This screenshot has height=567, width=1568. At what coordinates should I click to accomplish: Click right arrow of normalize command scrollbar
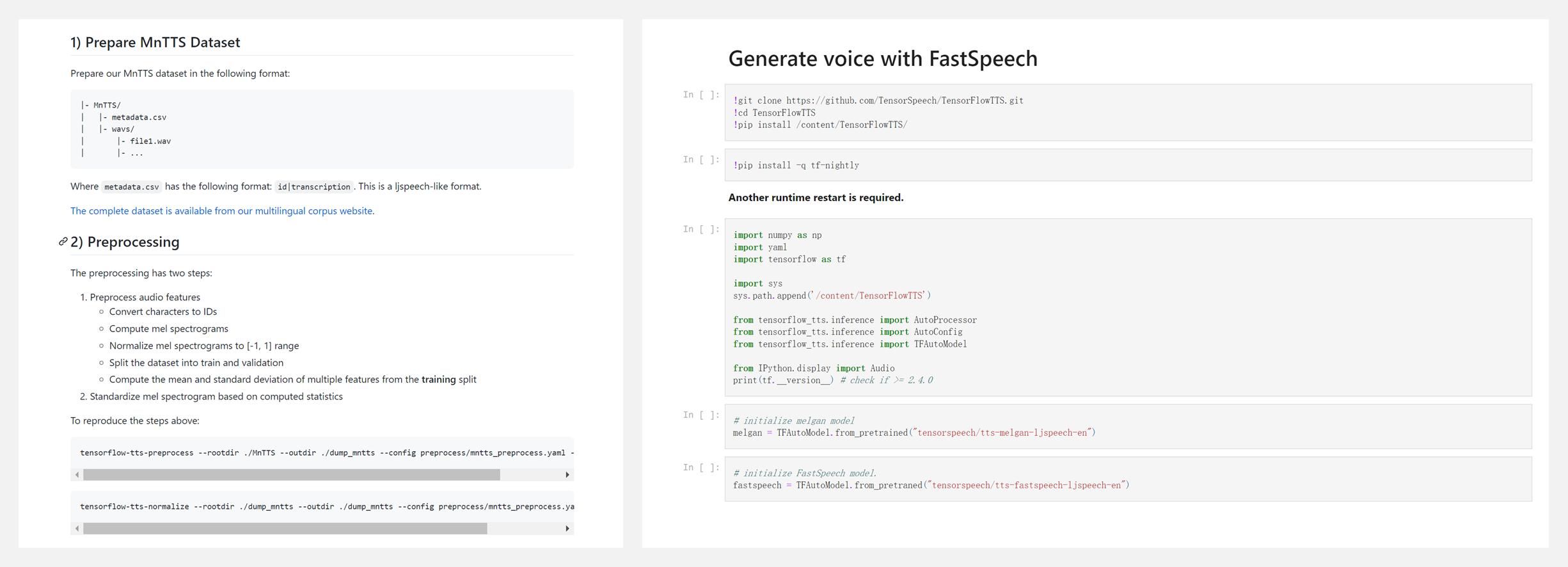click(x=567, y=529)
